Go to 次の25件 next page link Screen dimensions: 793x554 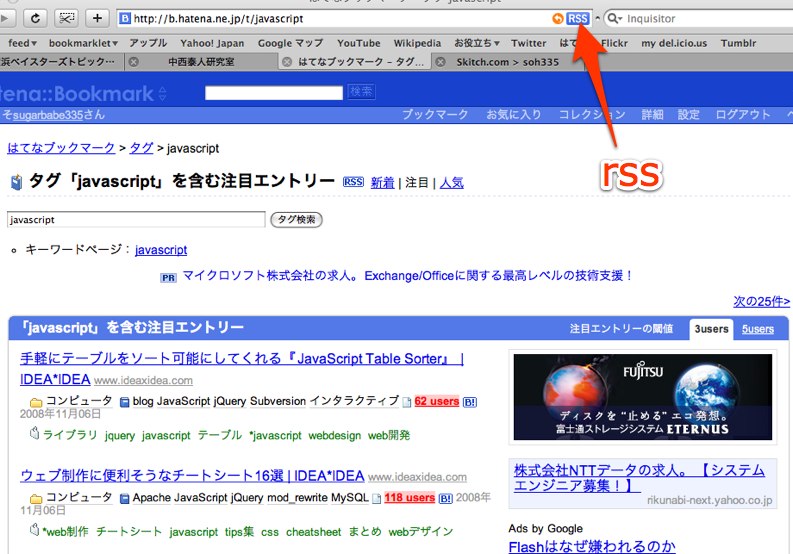[761, 302]
